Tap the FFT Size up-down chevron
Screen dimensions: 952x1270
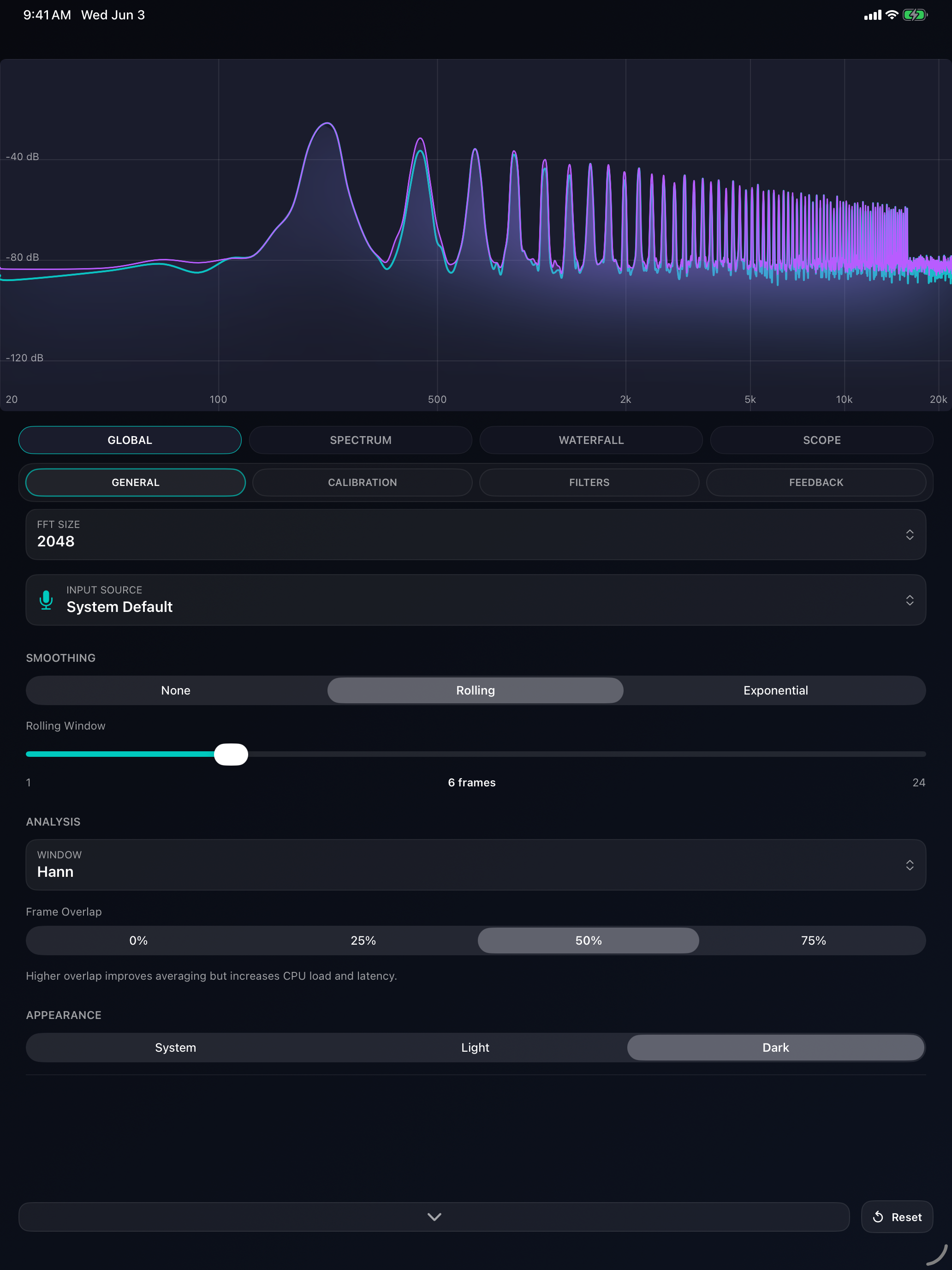[x=910, y=534]
